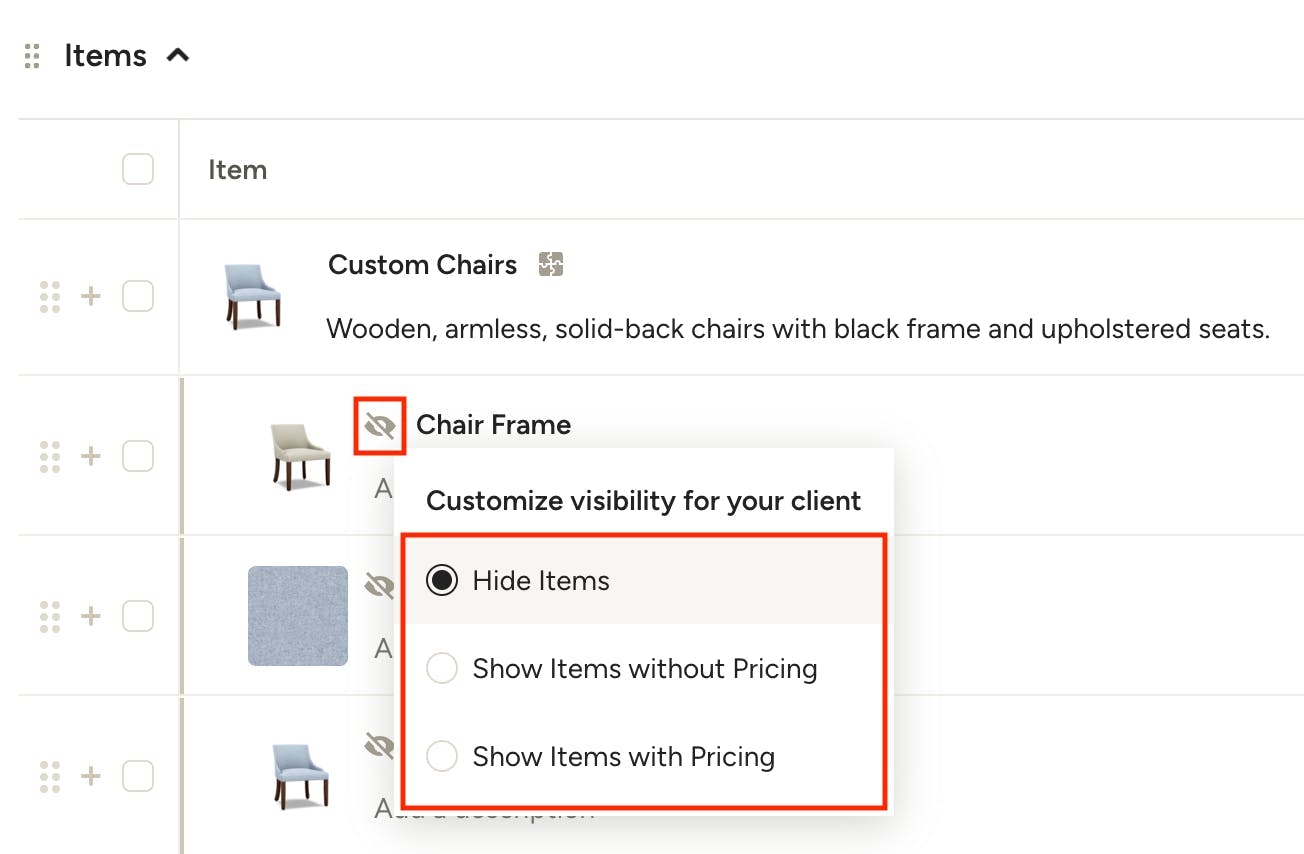1304x854 pixels.
Task: Choose Show Items without Pricing
Action: (644, 668)
